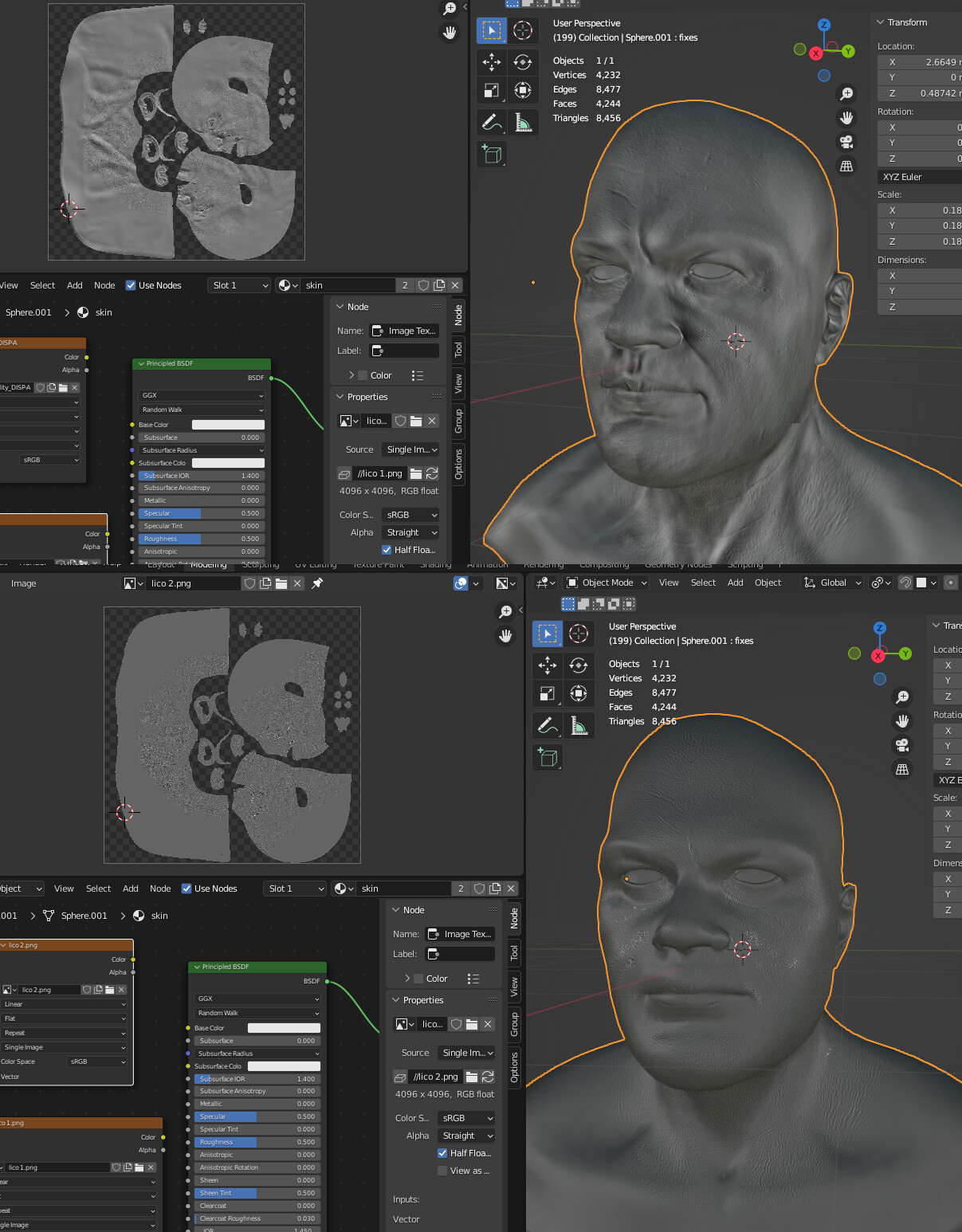Screen dimensions: 962x1232
Task: Switch to the Geometry Nodes workspace tab
Action: click(x=677, y=564)
